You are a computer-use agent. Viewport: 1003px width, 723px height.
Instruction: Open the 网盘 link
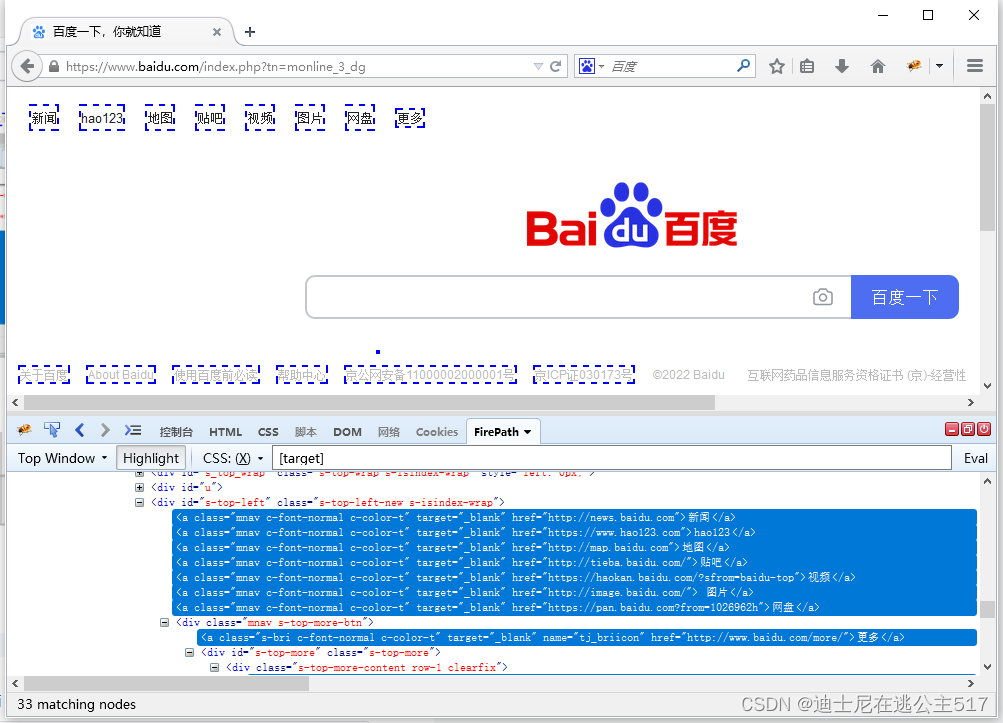(x=359, y=118)
